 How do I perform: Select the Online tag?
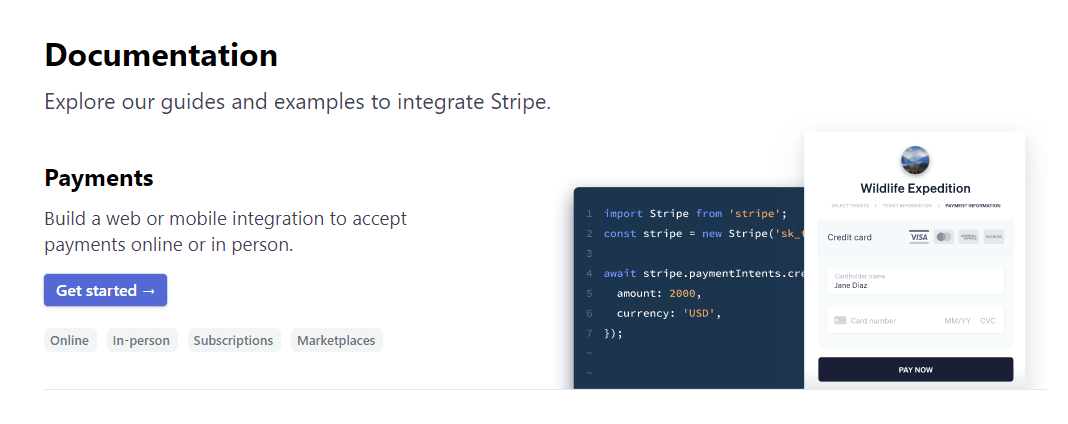tap(70, 340)
